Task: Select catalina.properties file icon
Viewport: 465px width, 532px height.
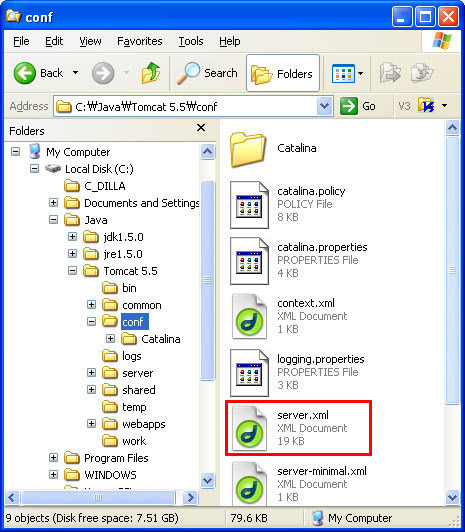Action: pyautogui.click(x=249, y=261)
